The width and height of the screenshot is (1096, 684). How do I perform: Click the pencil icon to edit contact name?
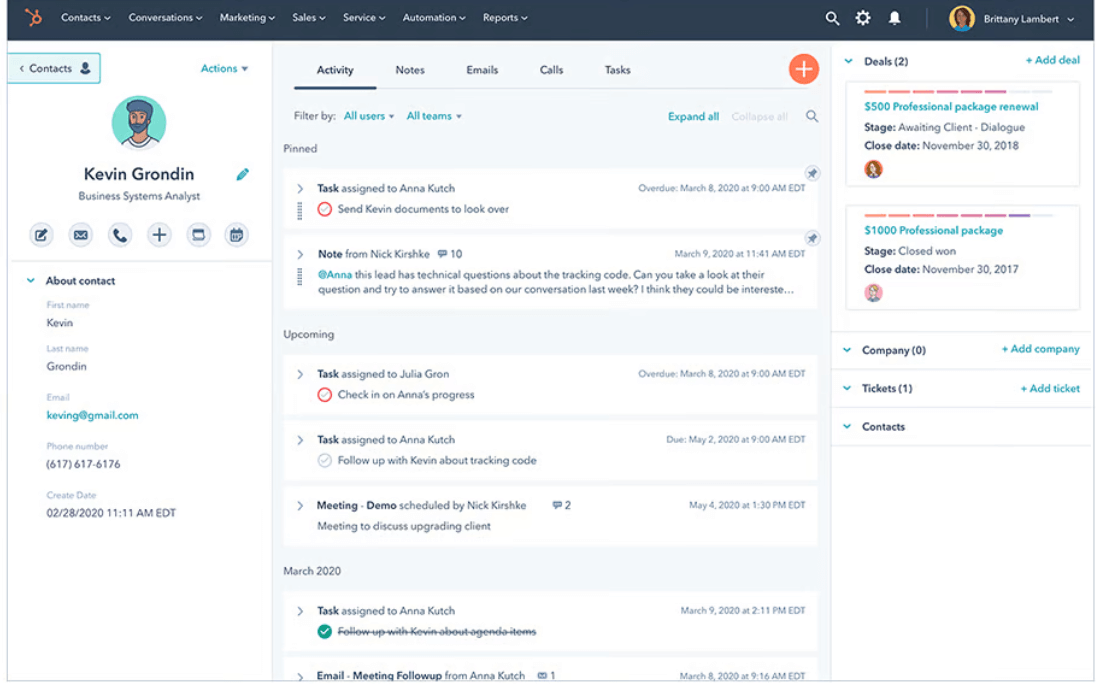point(242,173)
